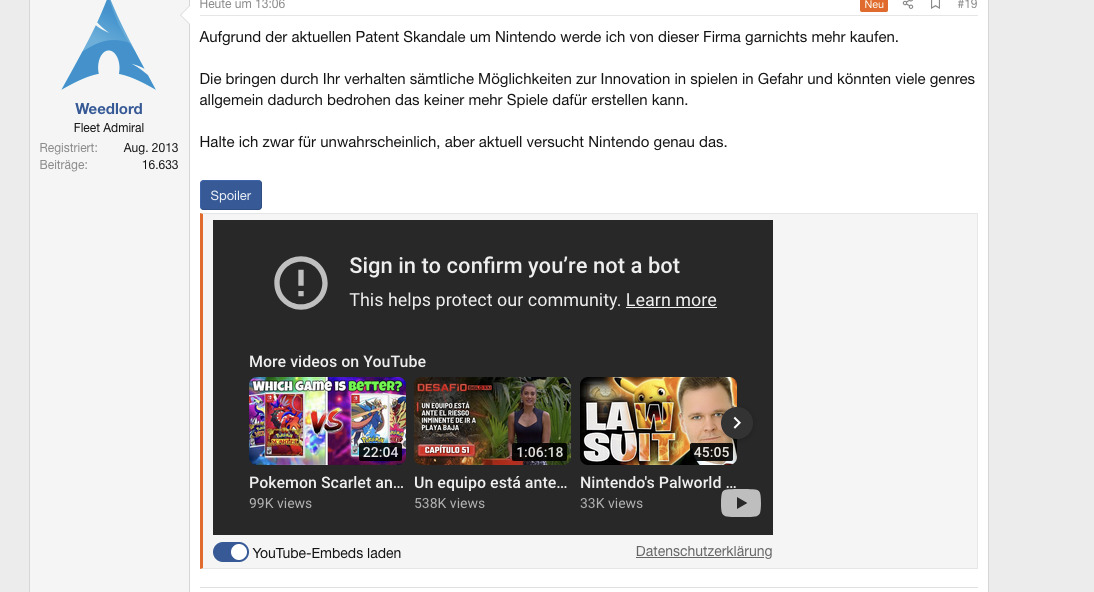Viewport: 1094px width, 592px height.
Task: Click the 16.633 Beiträge count
Action: [x=160, y=165]
